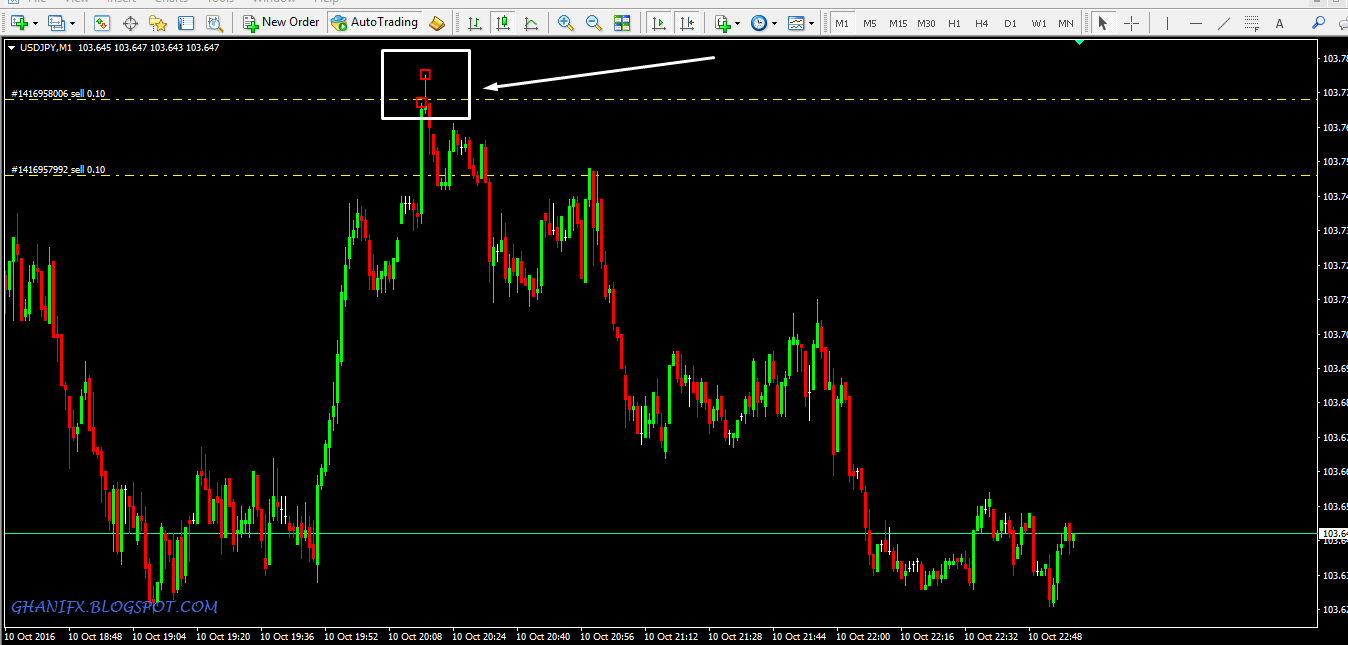Open the Strategy Tester magnifier icon
This screenshot has height=645, width=1348.
(x=214, y=22)
